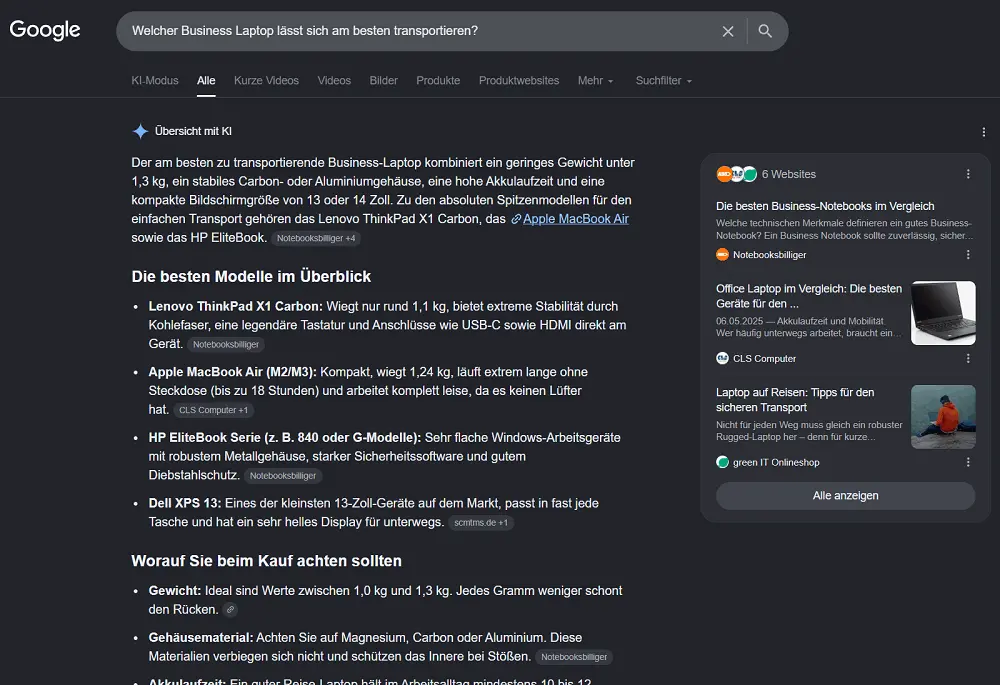The height and width of the screenshot is (685, 1000).
Task: Open Die besten Business-Notebooks im Vergleich
Action: (825, 206)
